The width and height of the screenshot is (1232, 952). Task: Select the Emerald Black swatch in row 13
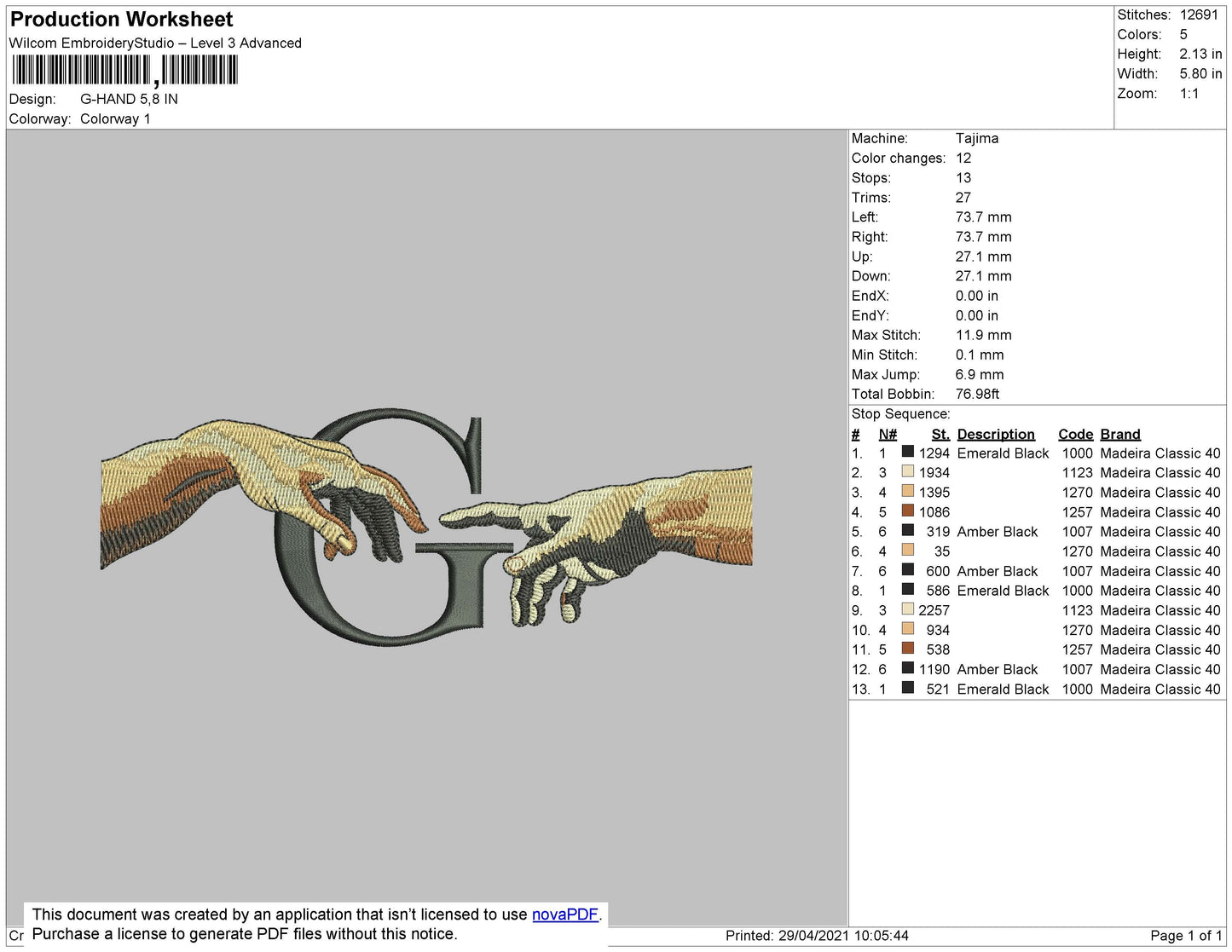908,688
